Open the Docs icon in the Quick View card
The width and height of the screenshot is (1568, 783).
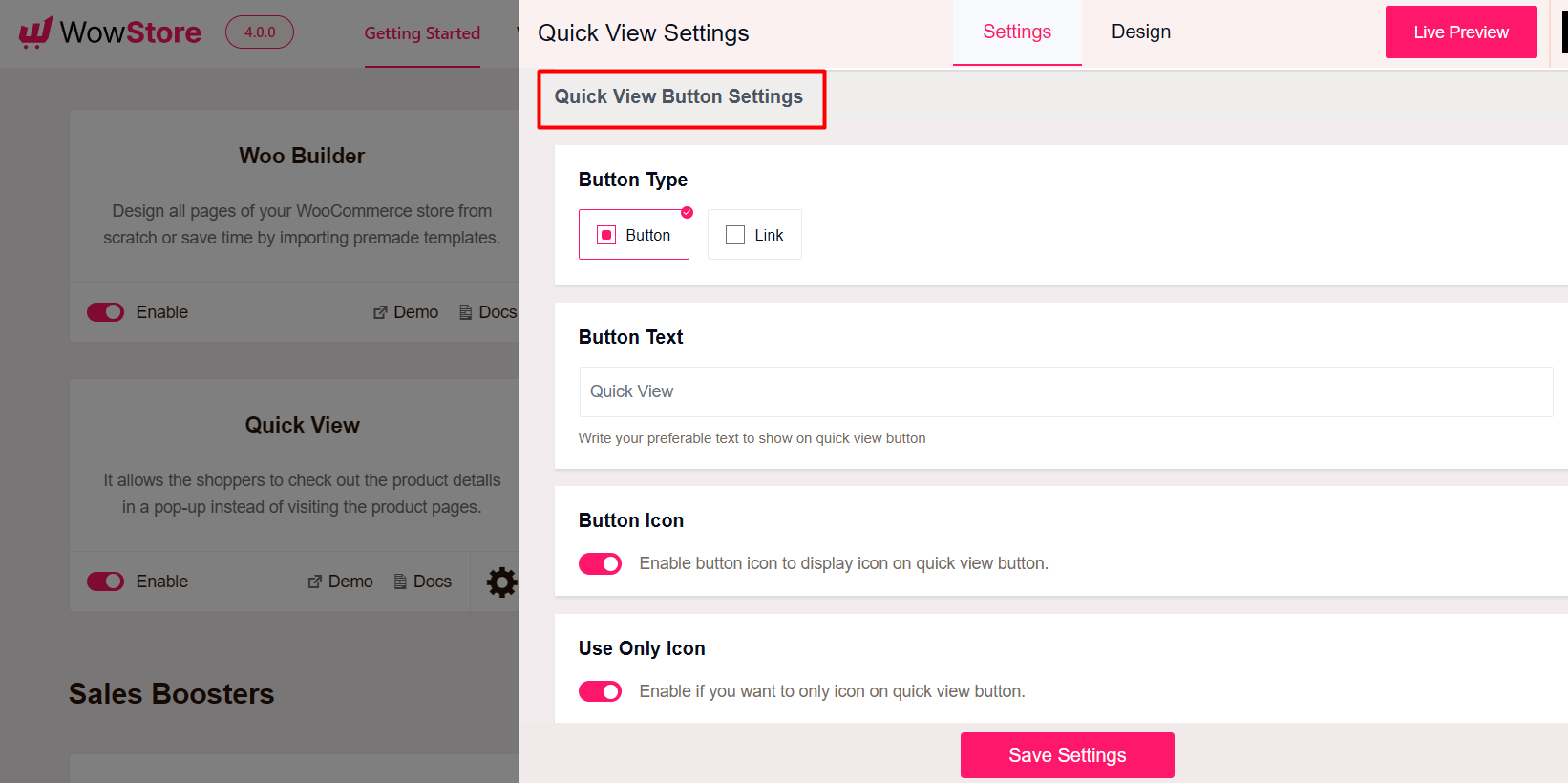399,582
